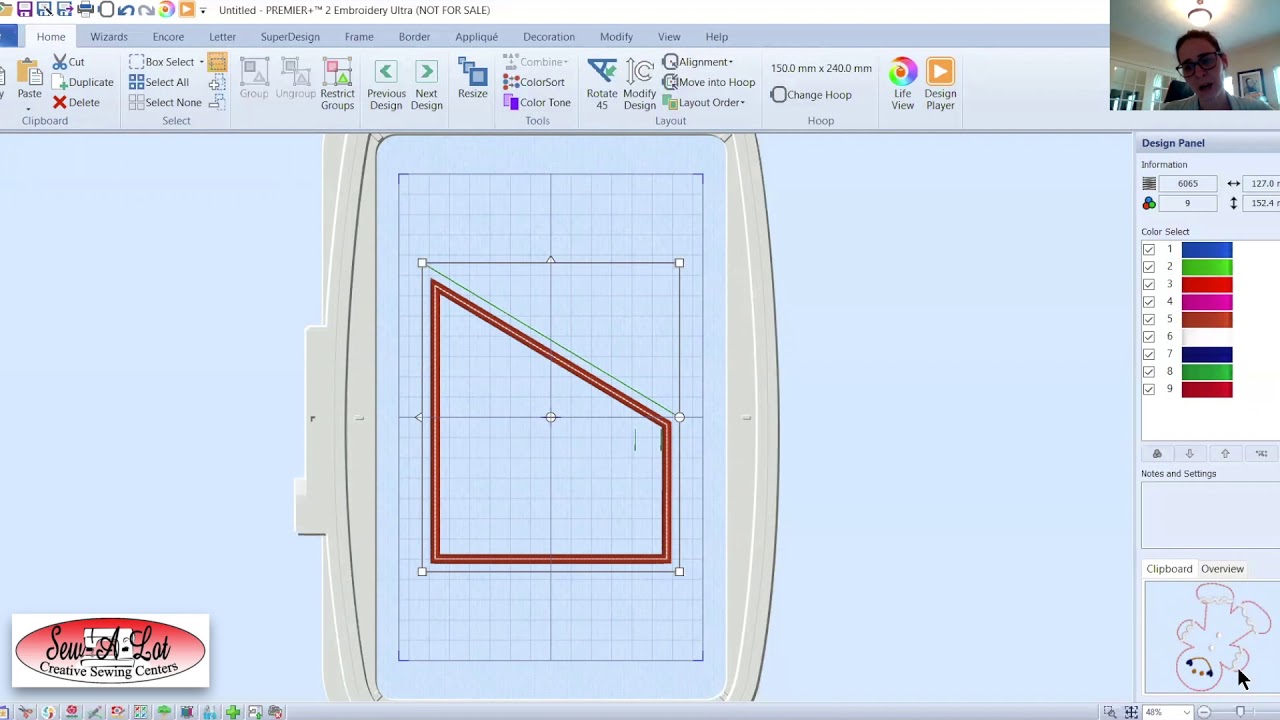Screen dimensions: 1280x720
Task: Switch to the Wizards ribbon tab
Action: (109, 37)
